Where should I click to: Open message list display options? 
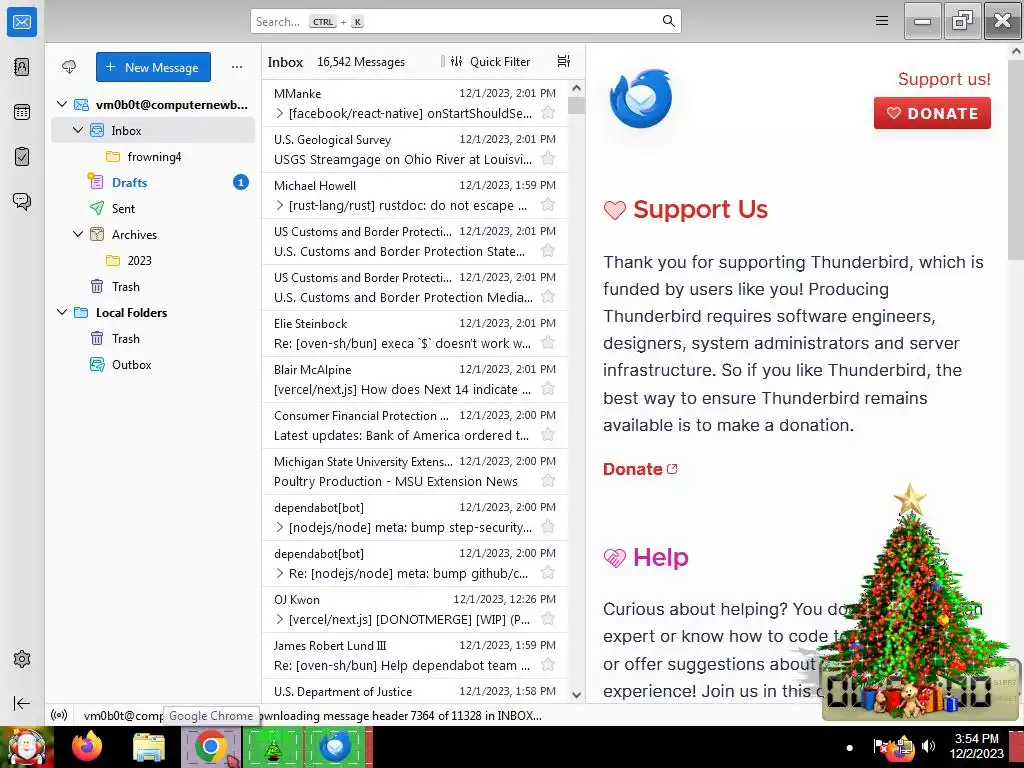564,61
